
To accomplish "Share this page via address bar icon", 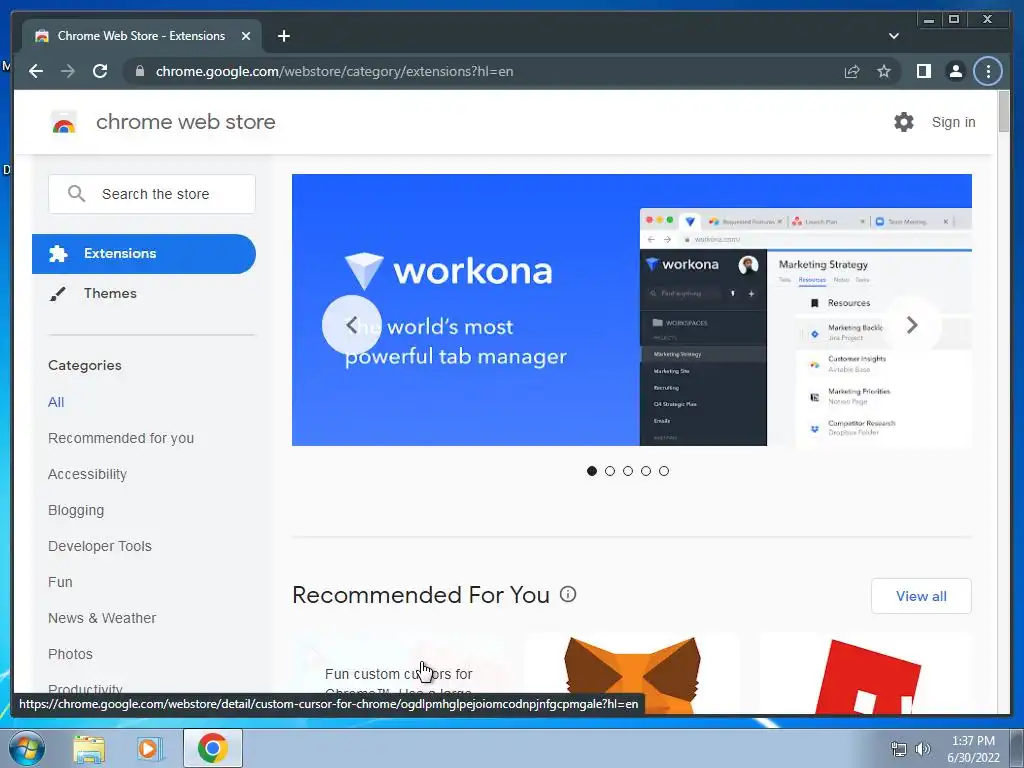I will pyautogui.click(x=852, y=71).
